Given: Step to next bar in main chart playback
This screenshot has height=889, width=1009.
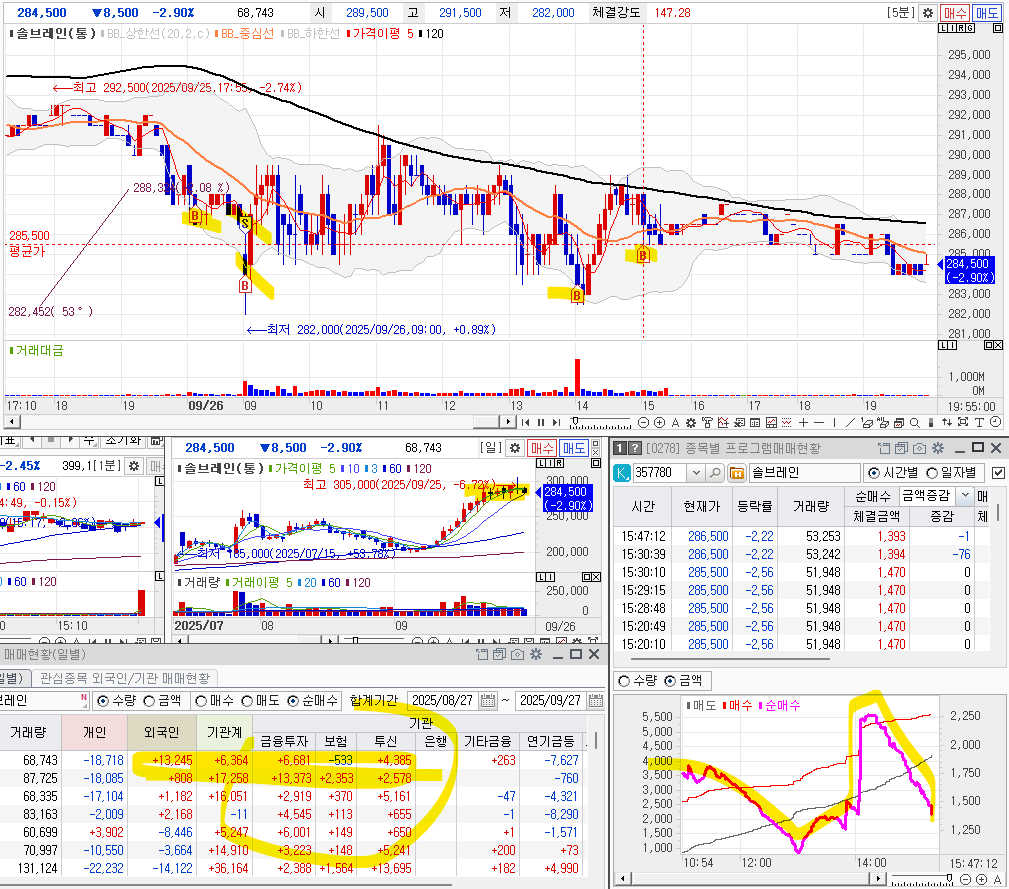Looking at the screenshot, I should point(556,423).
